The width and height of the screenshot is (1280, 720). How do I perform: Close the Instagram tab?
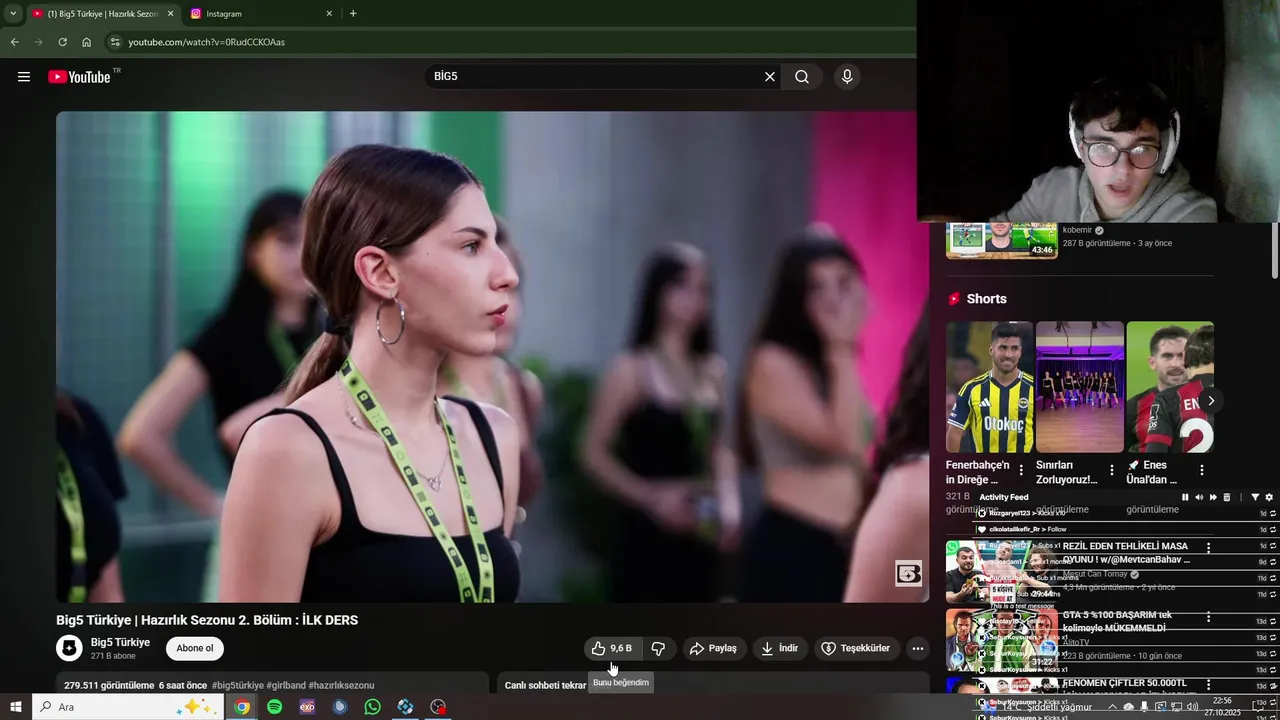(329, 14)
